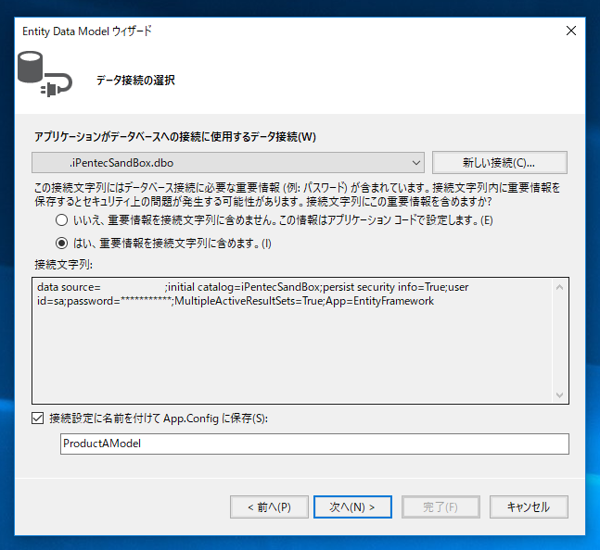Click the data connection (W) label text
The height and width of the screenshot is (550, 600).
(175, 137)
